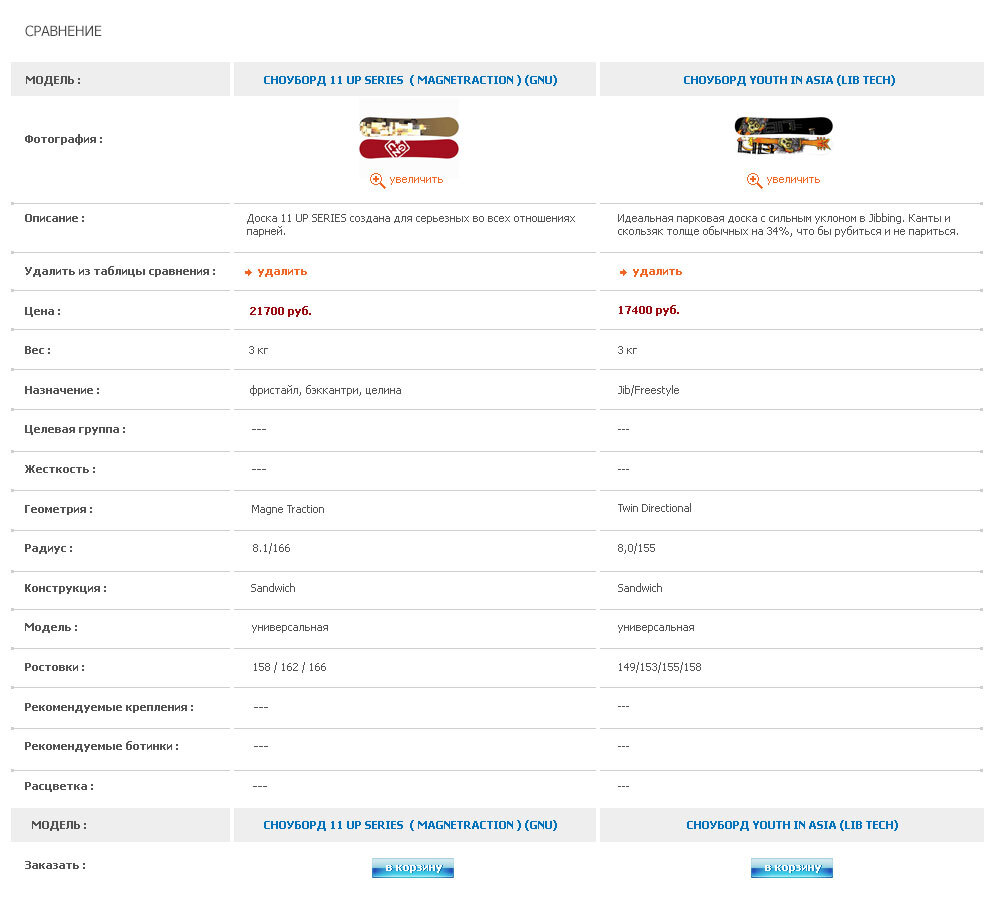Click the Геометрия : row label
The image size is (996, 900).
pos(58,509)
